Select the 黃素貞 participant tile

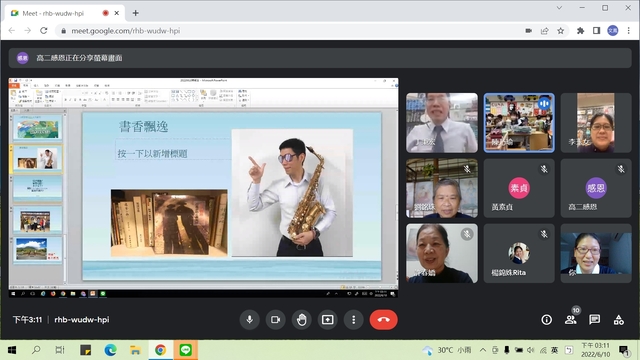(519, 188)
